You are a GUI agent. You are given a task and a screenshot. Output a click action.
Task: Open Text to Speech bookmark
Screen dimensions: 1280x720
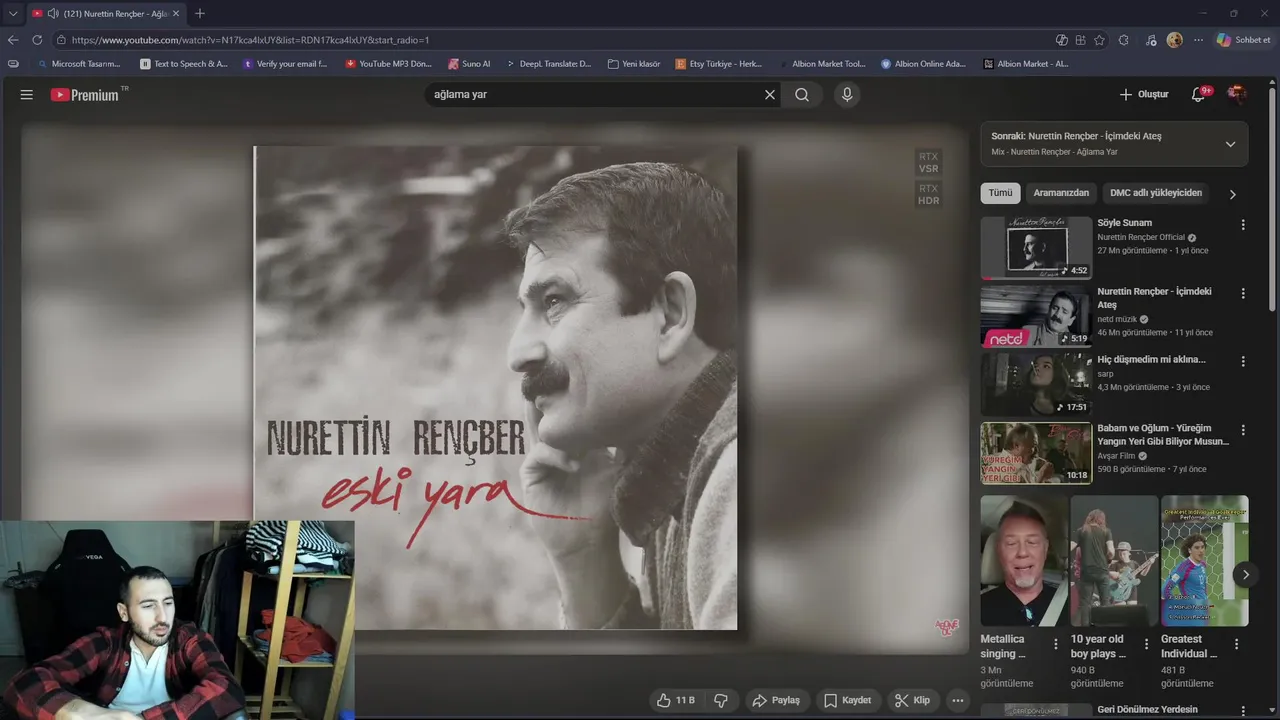(x=184, y=64)
